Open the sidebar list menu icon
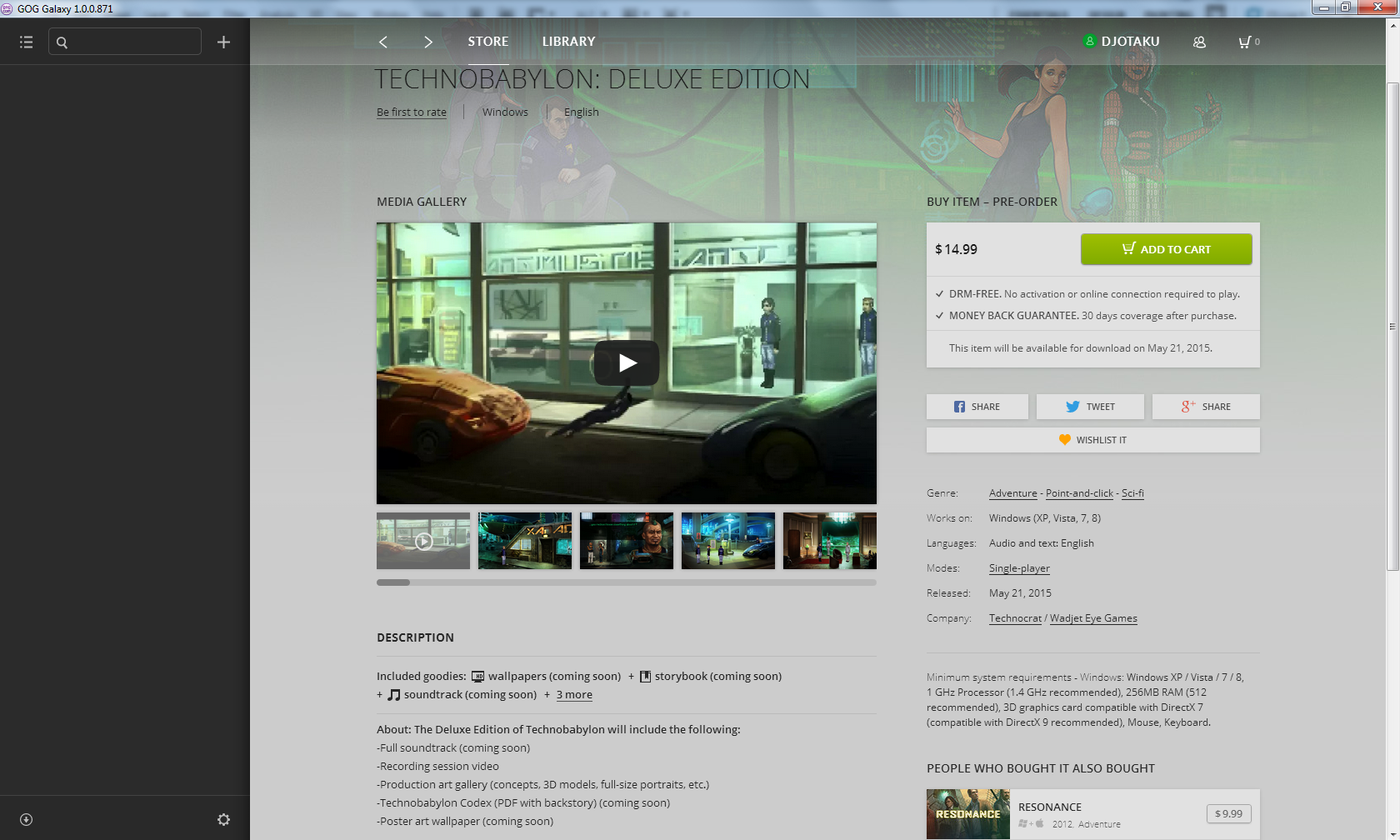Image resolution: width=1400 pixels, height=840 pixels. (27, 42)
